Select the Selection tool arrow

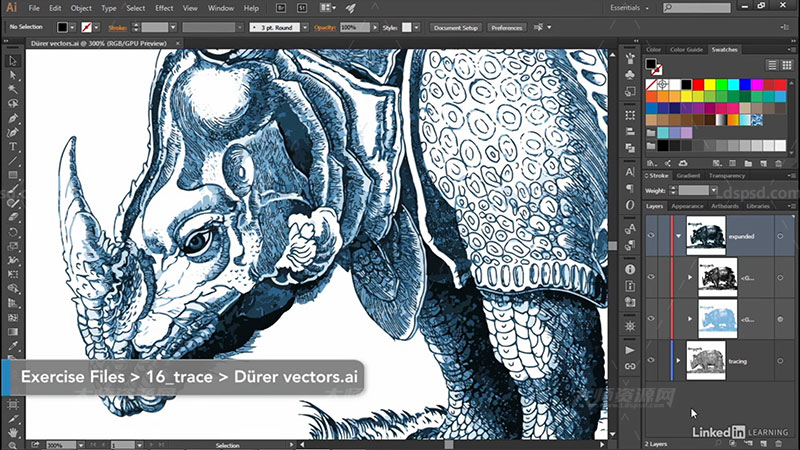click(13, 61)
